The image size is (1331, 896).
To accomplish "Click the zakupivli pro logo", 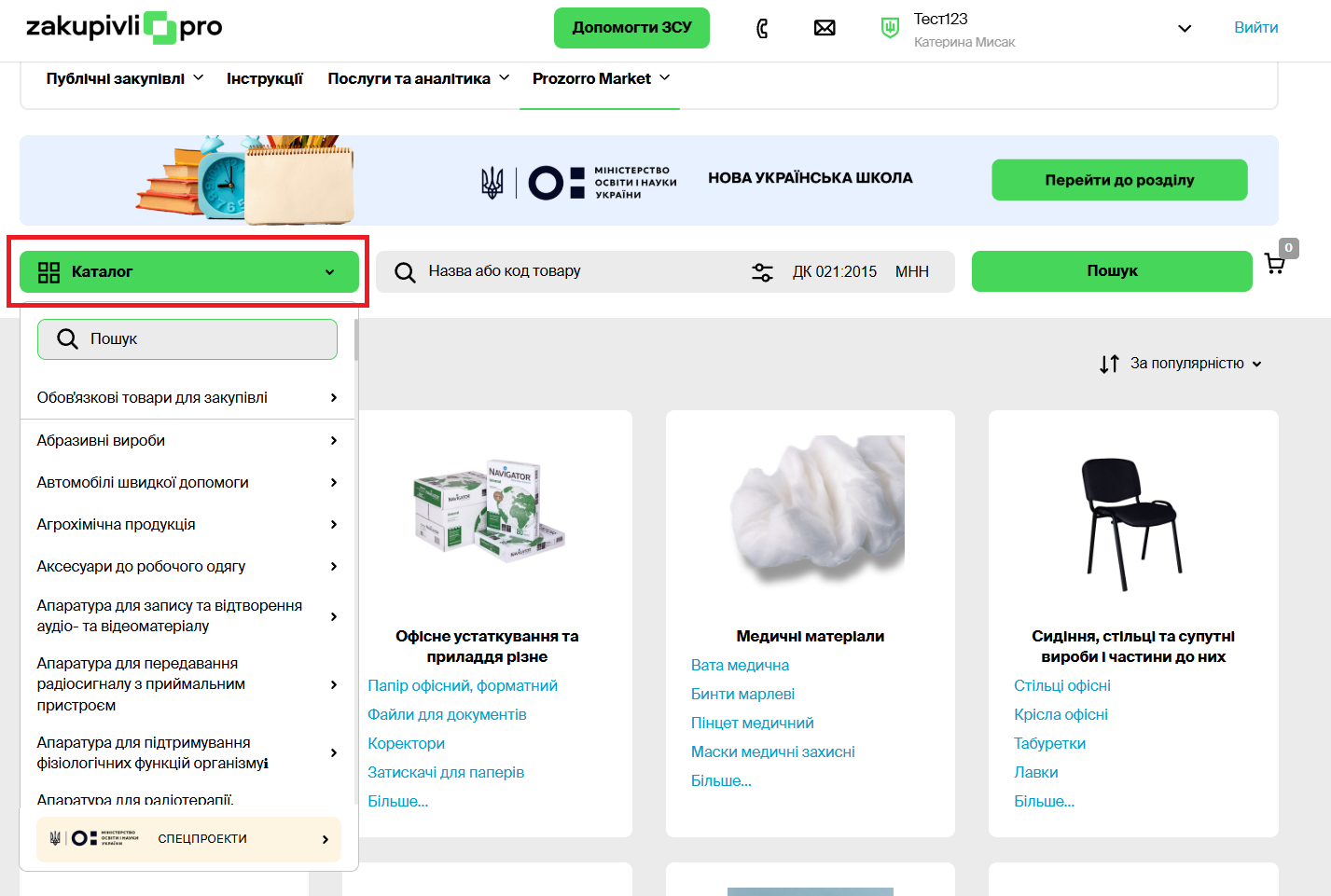I will click(x=124, y=27).
